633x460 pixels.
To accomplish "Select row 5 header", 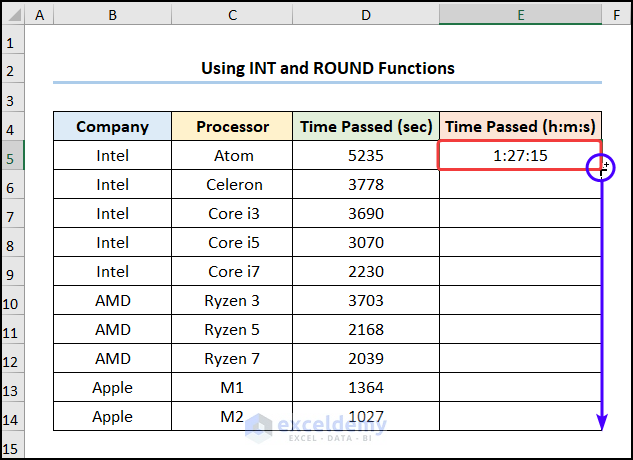I will [12, 156].
